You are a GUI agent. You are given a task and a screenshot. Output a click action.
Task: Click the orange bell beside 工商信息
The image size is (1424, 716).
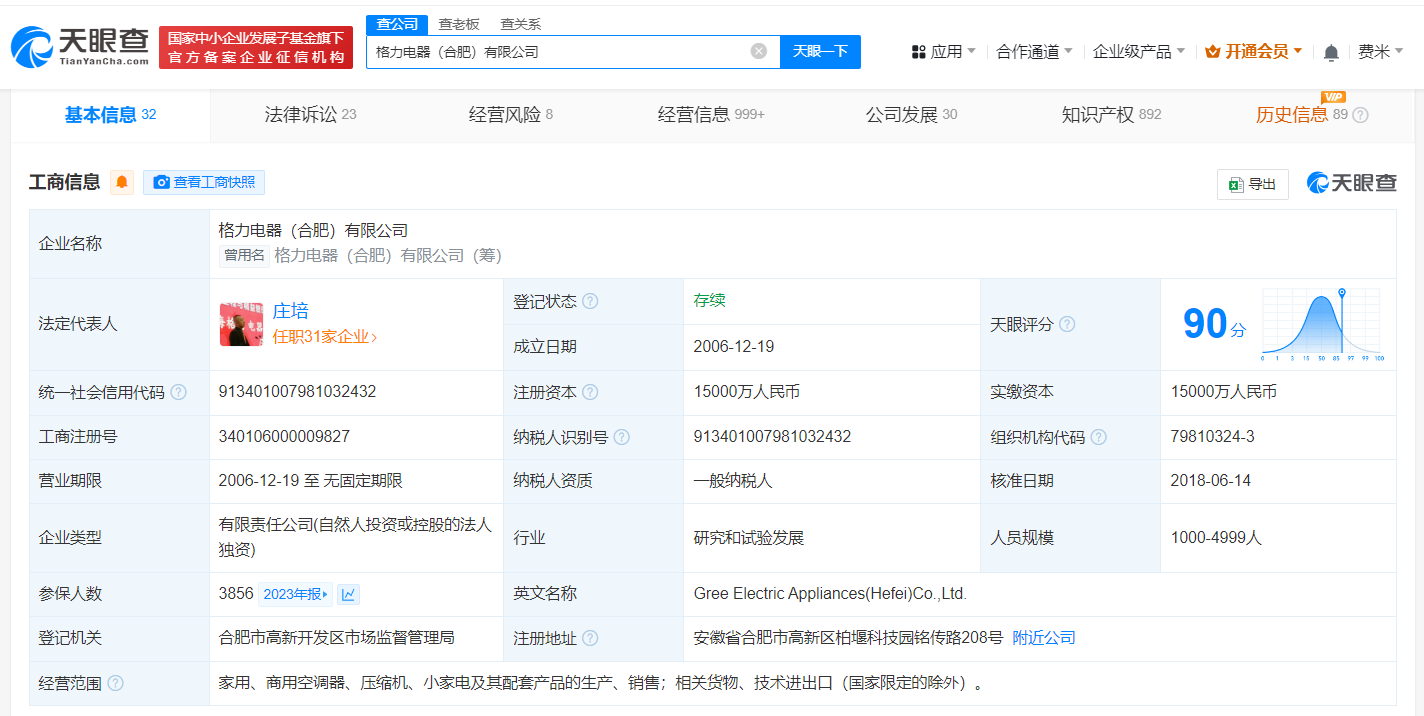point(121,182)
